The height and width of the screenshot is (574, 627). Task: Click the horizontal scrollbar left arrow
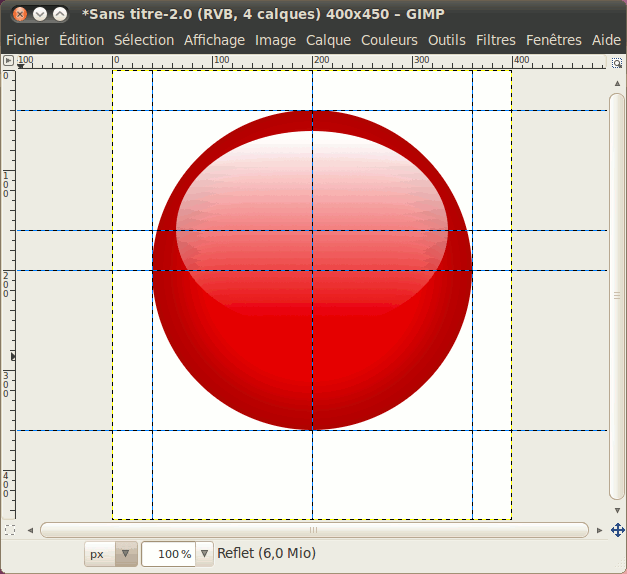click(30, 530)
